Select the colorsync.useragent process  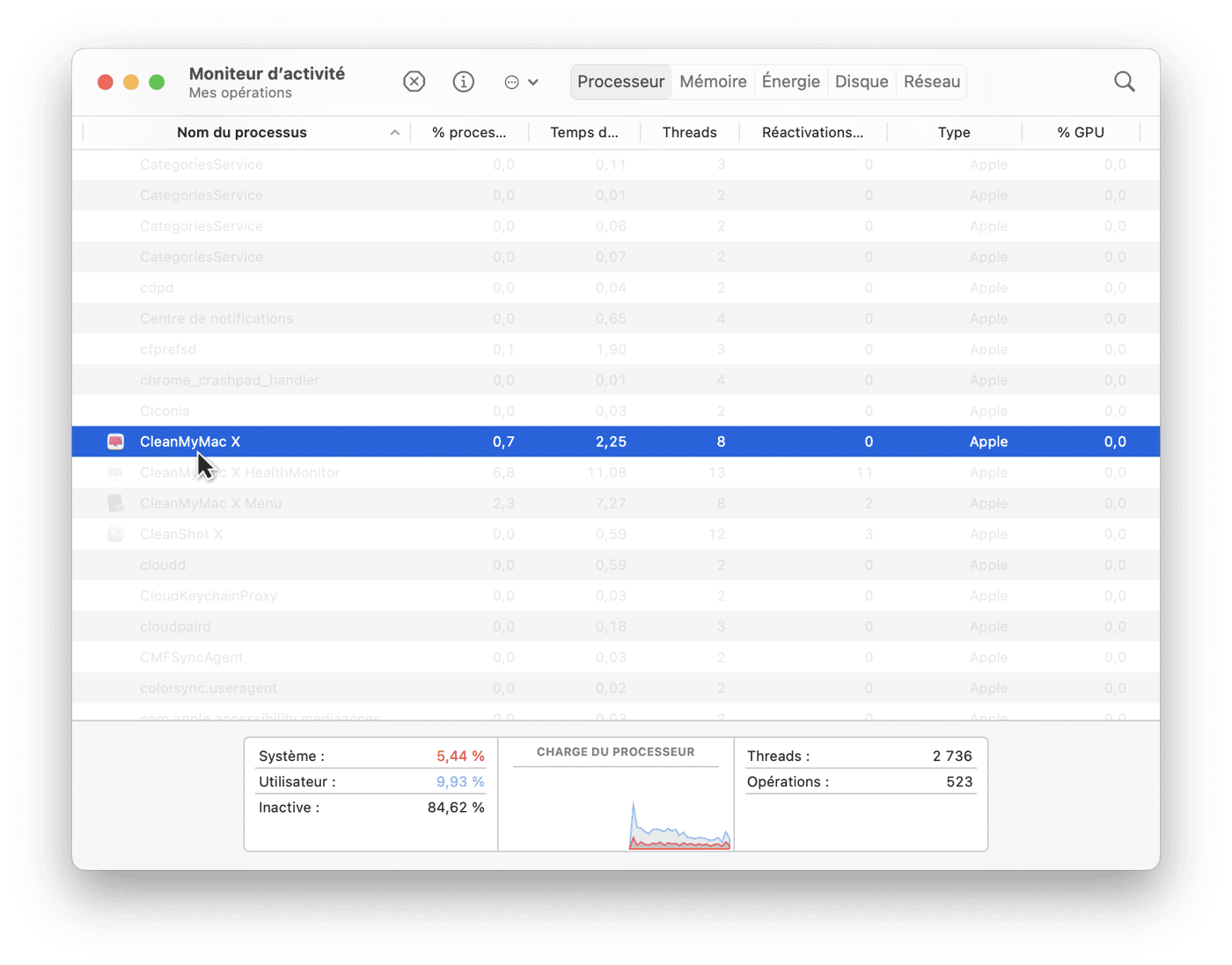click(616, 688)
